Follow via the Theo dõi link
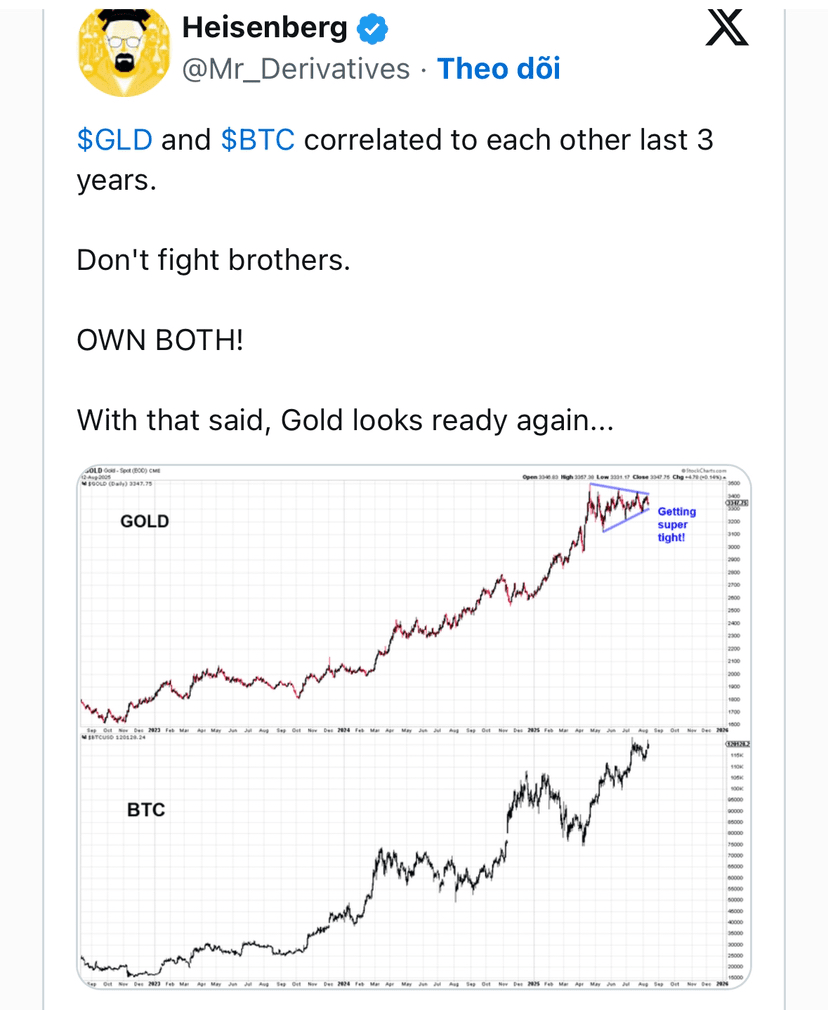The image size is (828, 1010). (x=499, y=69)
